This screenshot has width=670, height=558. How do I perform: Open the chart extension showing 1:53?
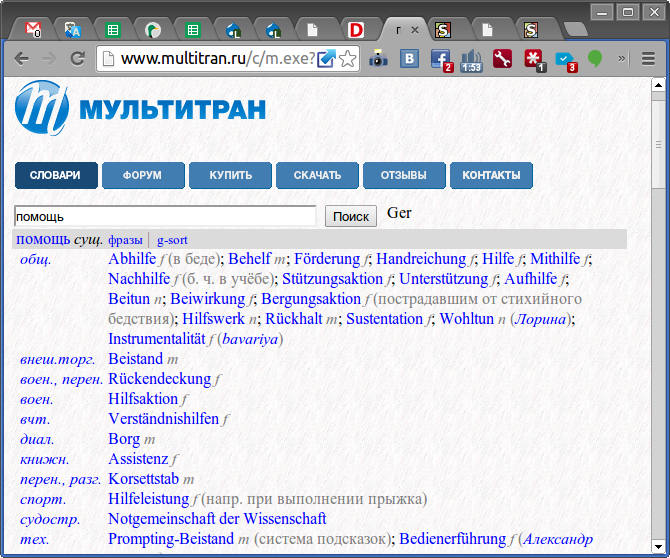click(x=472, y=60)
